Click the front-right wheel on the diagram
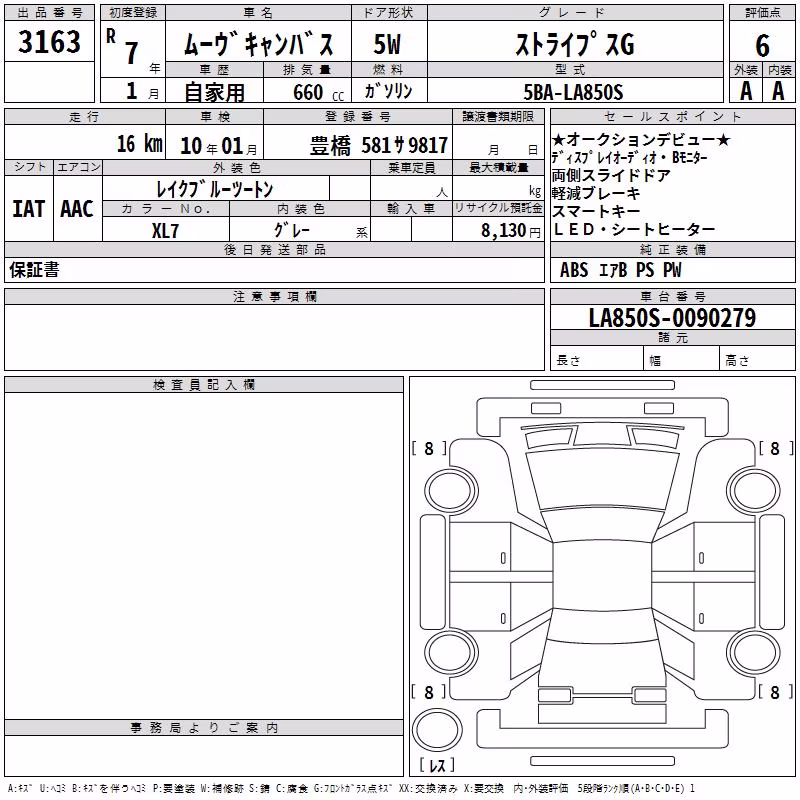This screenshot has height=800, width=800. (754, 491)
